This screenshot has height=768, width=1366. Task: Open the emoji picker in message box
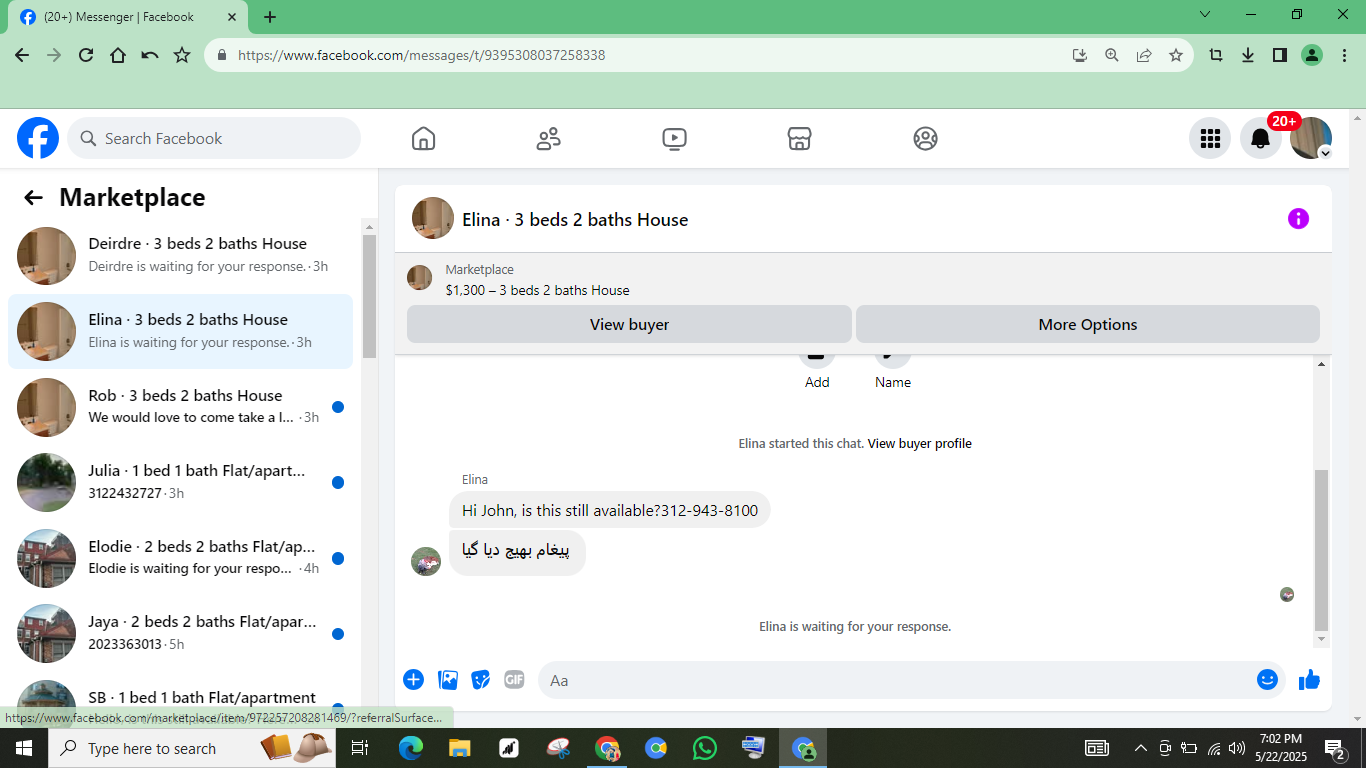tap(1267, 680)
